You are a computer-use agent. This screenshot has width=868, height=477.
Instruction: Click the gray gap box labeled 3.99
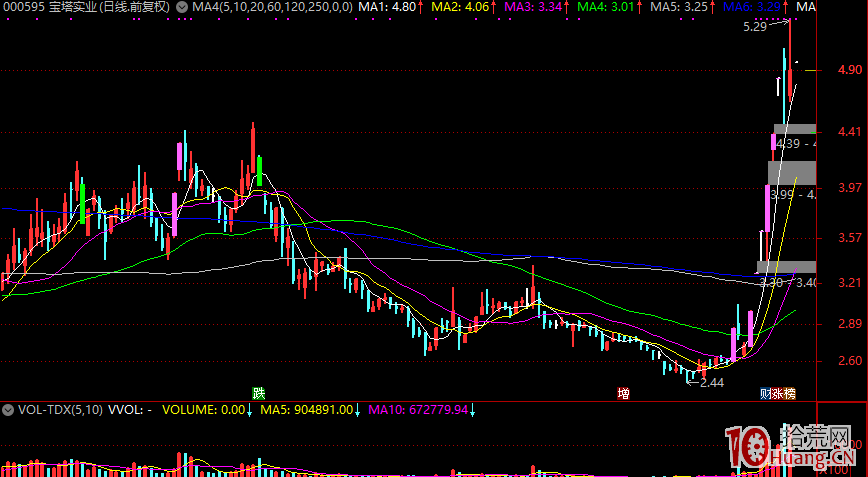pos(792,173)
